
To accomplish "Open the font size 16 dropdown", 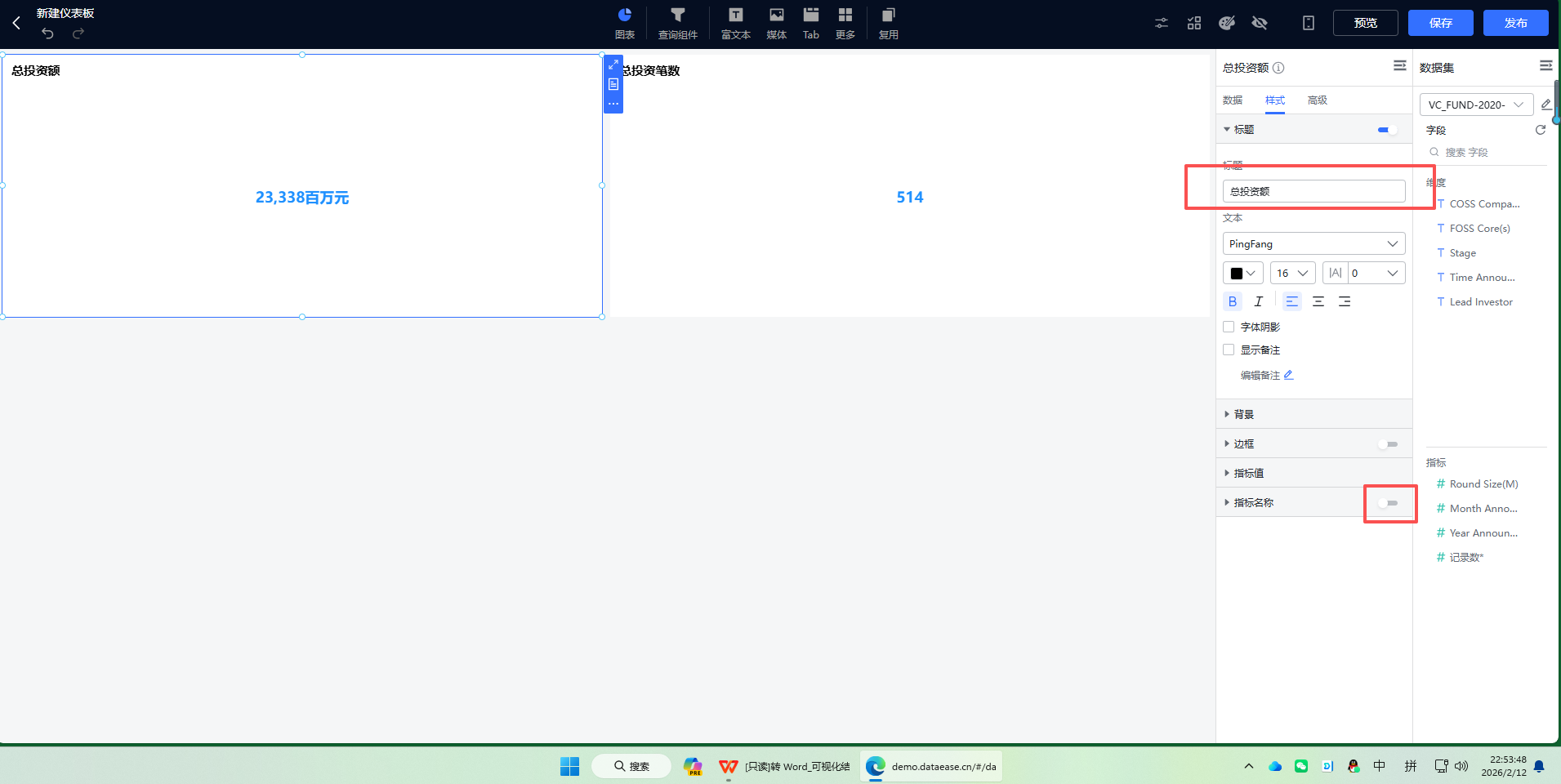I will tap(1292, 273).
